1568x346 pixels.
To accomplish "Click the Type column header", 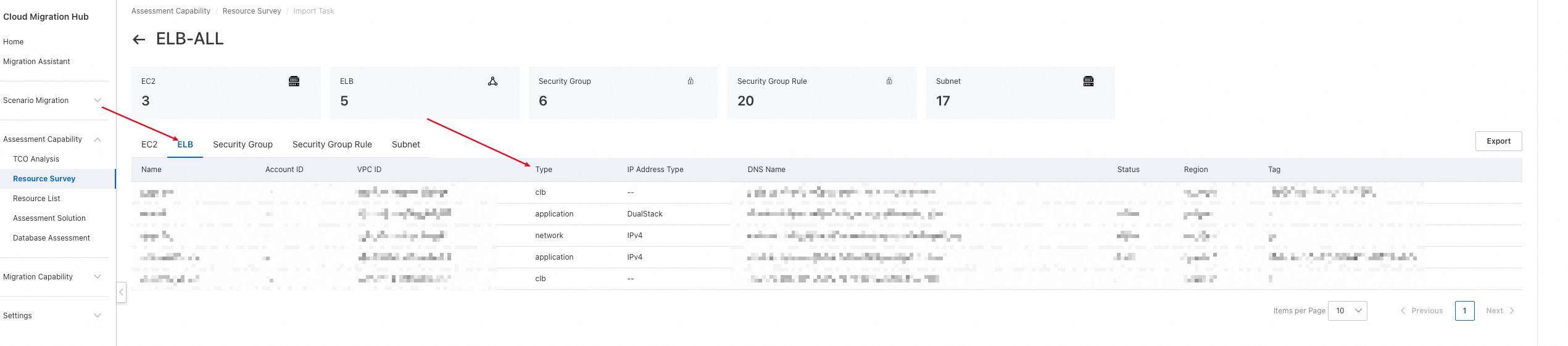I will (x=544, y=170).
